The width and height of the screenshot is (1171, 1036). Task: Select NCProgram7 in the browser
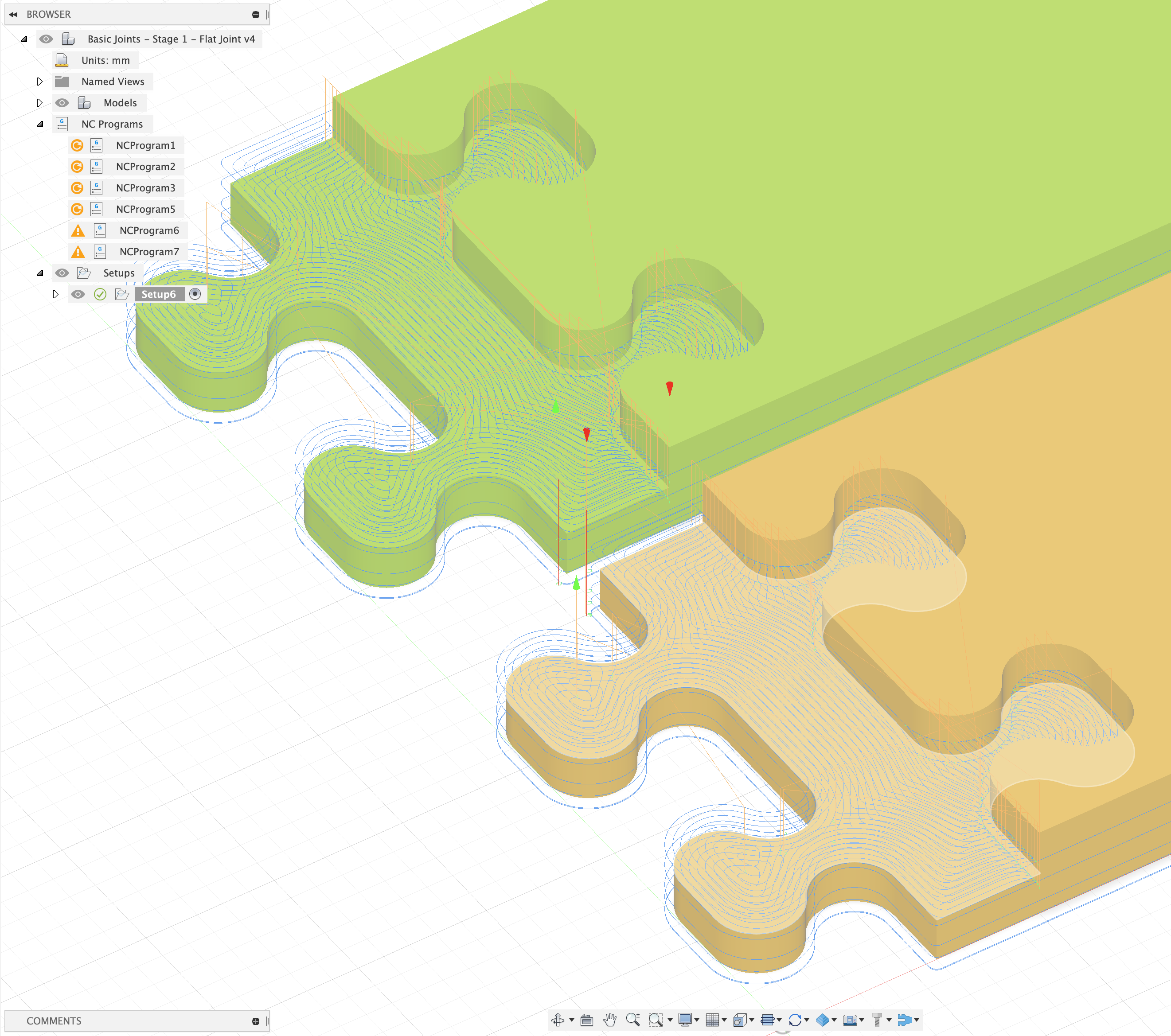click(x=149, y=252)
